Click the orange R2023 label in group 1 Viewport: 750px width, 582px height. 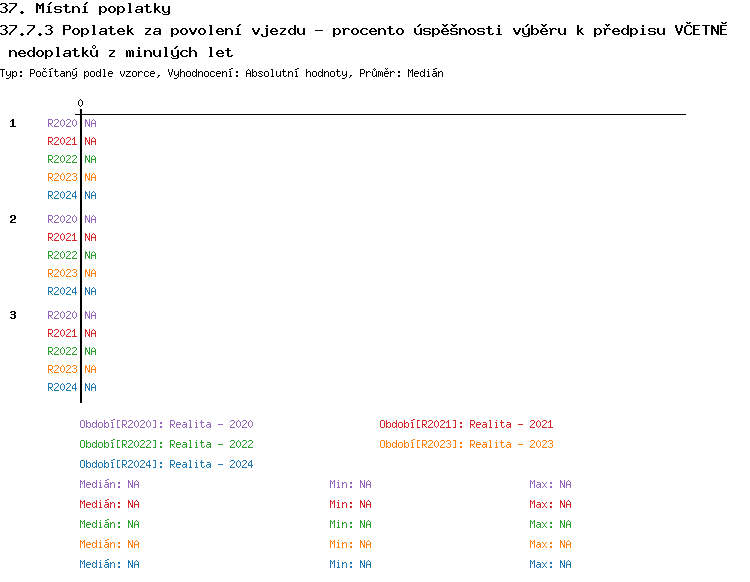click(x=62, y=177)
